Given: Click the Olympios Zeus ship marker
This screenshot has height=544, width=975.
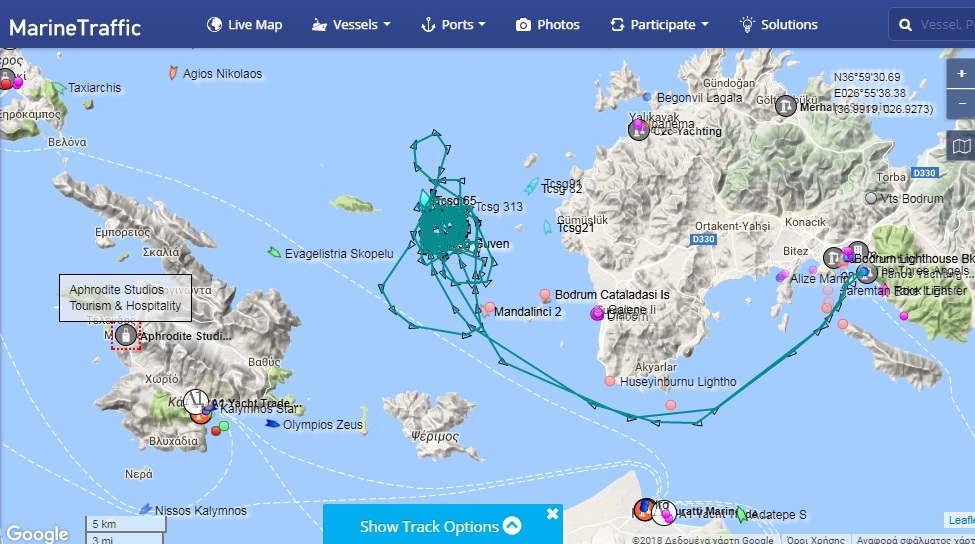Looking at the screenshot, I should [x=272, y=424].
